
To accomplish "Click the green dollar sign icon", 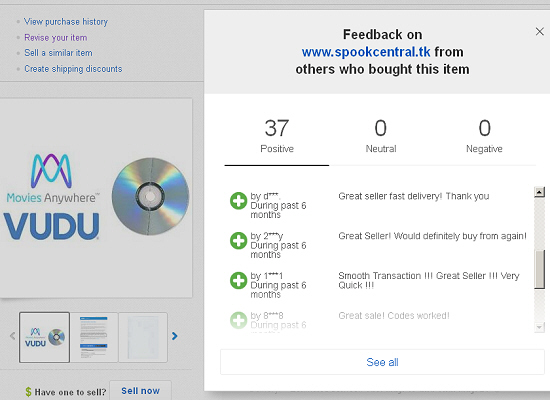I will point(28,392).
